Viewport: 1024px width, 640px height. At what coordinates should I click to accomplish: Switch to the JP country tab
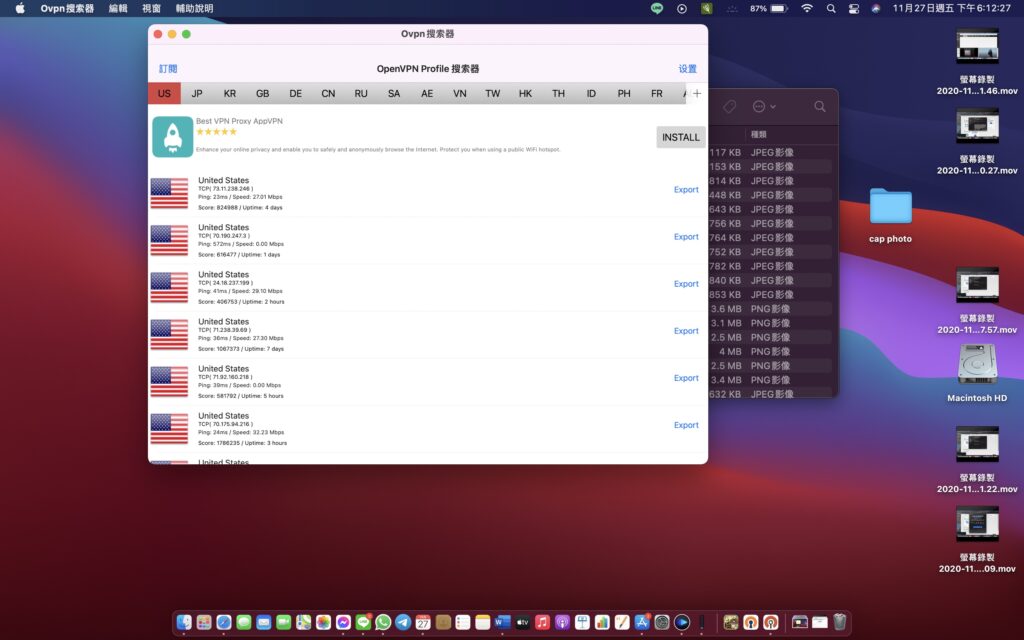(x=197, y=93)
